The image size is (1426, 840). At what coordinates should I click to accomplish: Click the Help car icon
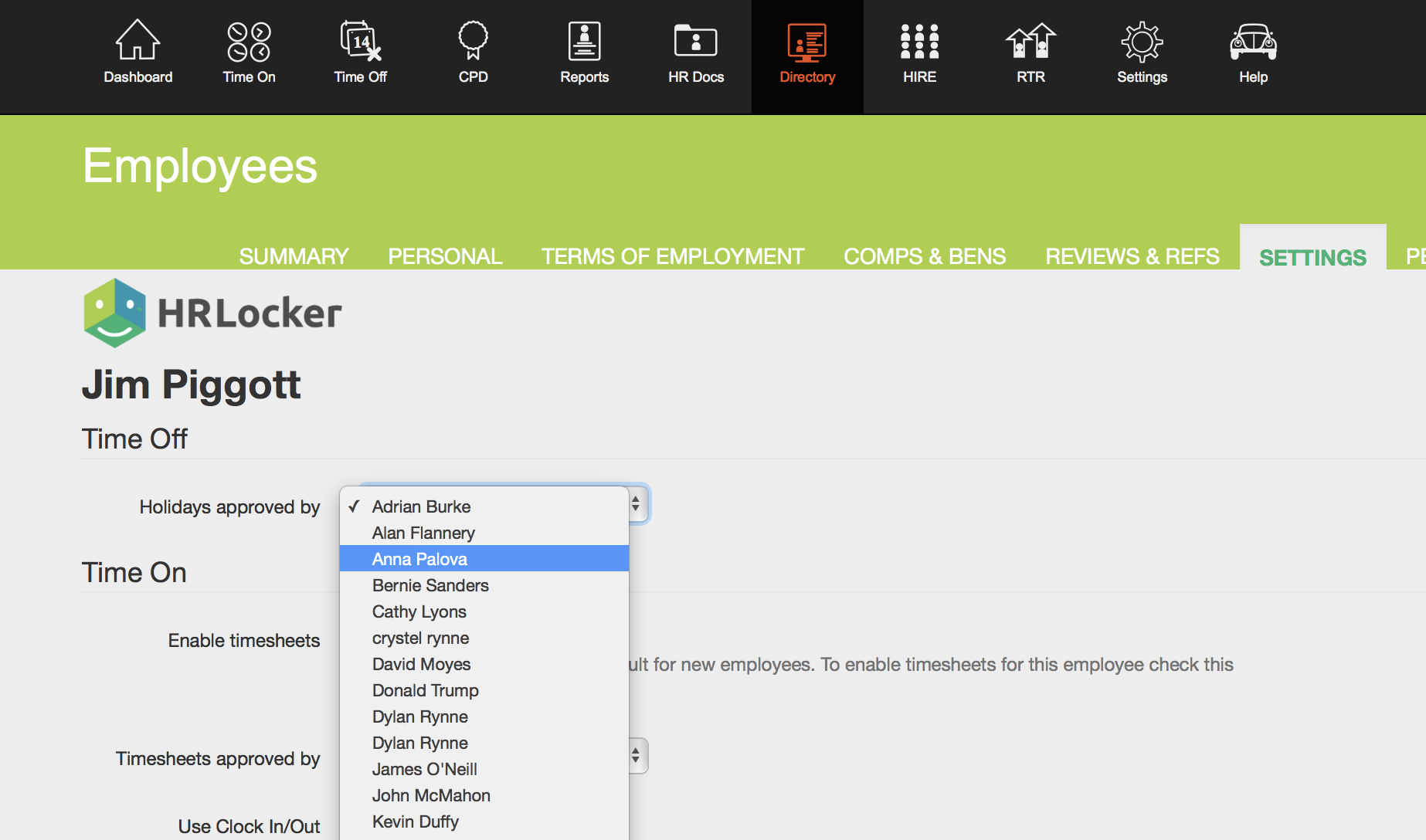pos(1253,41)
